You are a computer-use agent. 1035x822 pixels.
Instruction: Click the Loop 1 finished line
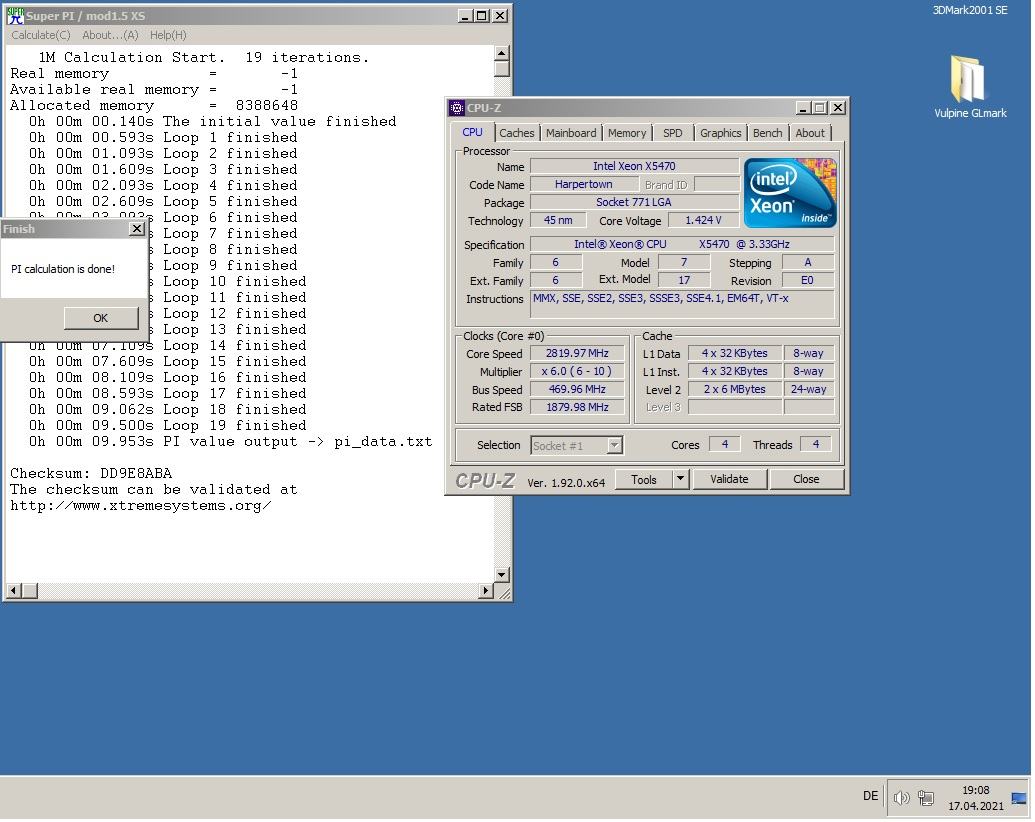(163, 137)
